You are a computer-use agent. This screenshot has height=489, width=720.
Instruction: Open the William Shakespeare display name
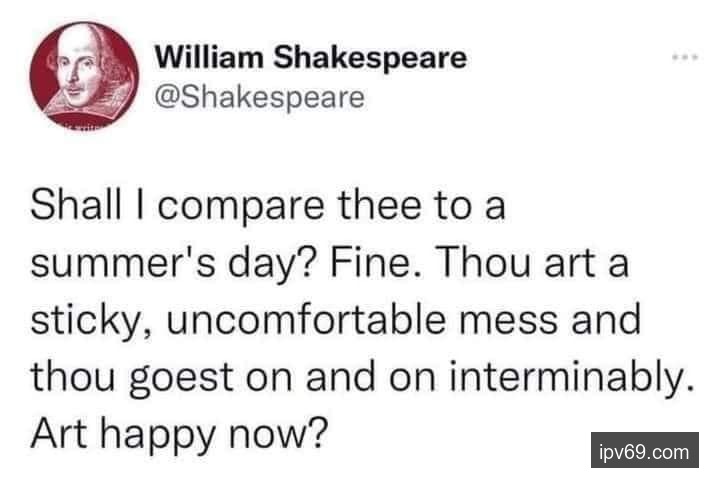[x=311, y=58]
